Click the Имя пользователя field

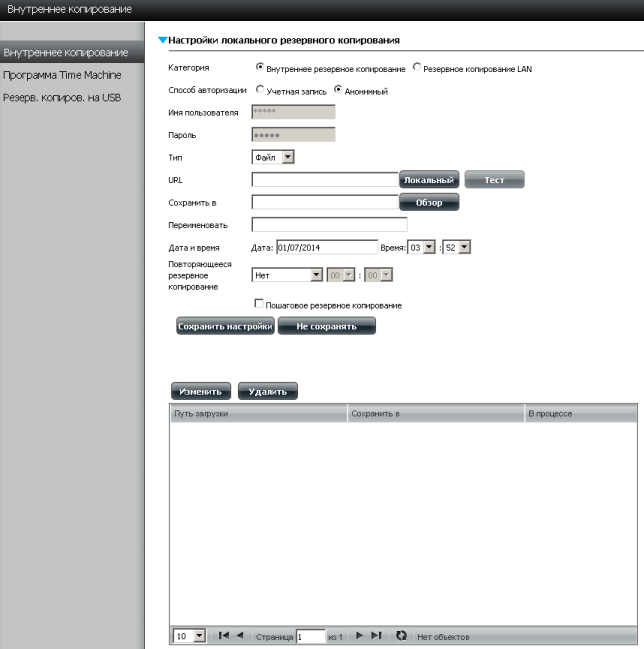tap(293, 112)
